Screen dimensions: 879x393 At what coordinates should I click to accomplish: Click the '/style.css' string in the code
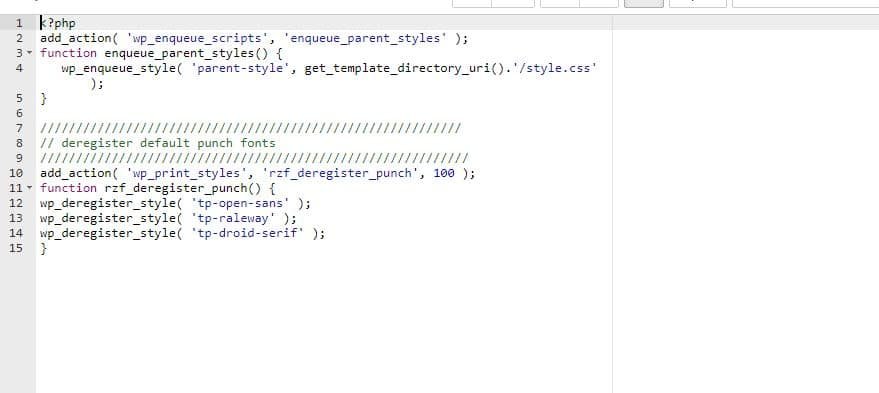pyautogui.click(x=554, y=68)
